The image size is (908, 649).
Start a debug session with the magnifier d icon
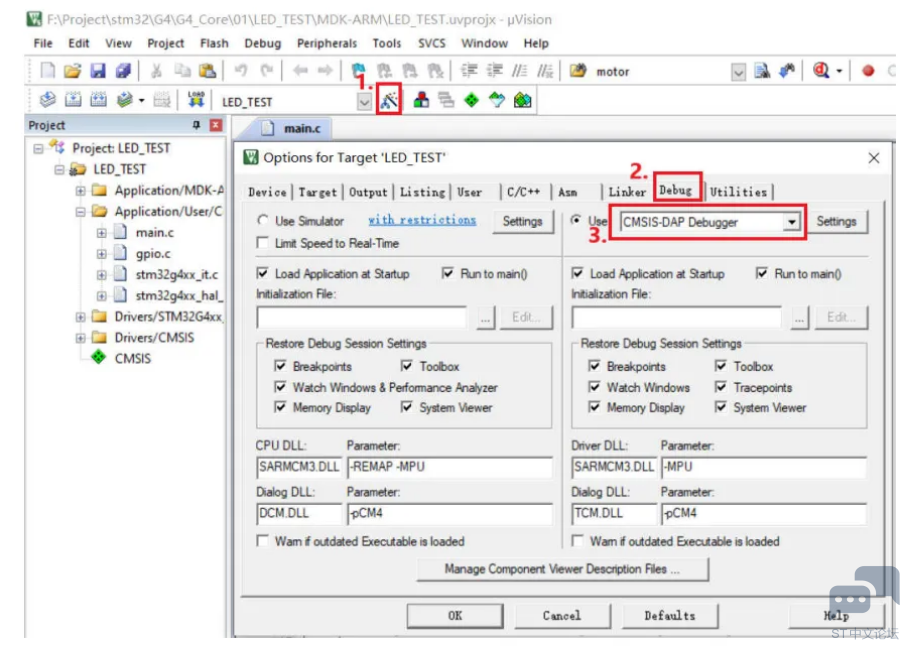[x=821, y=71]
